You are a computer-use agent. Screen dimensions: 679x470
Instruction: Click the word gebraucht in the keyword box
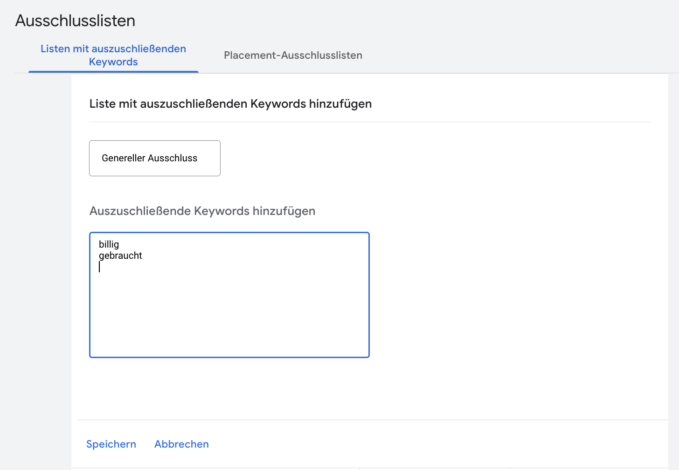[120, 256]
